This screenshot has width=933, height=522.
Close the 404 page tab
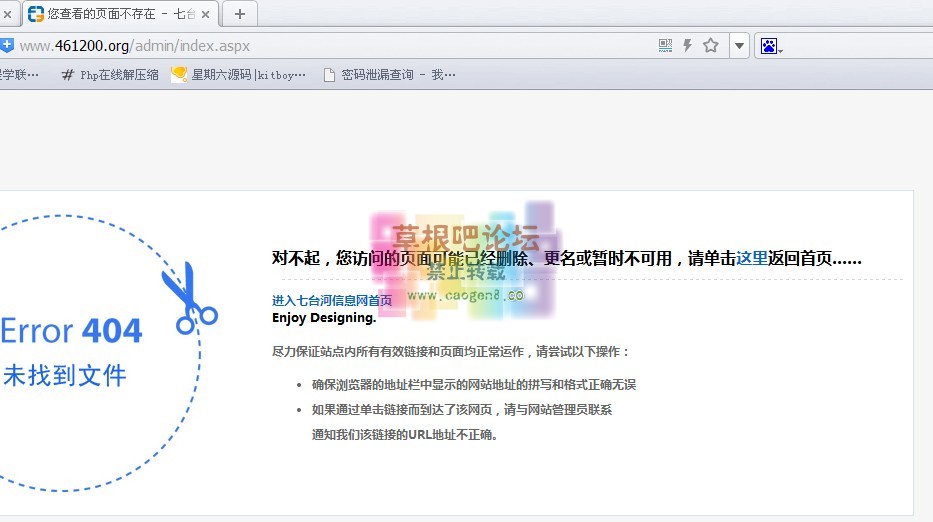click(205, 14)
